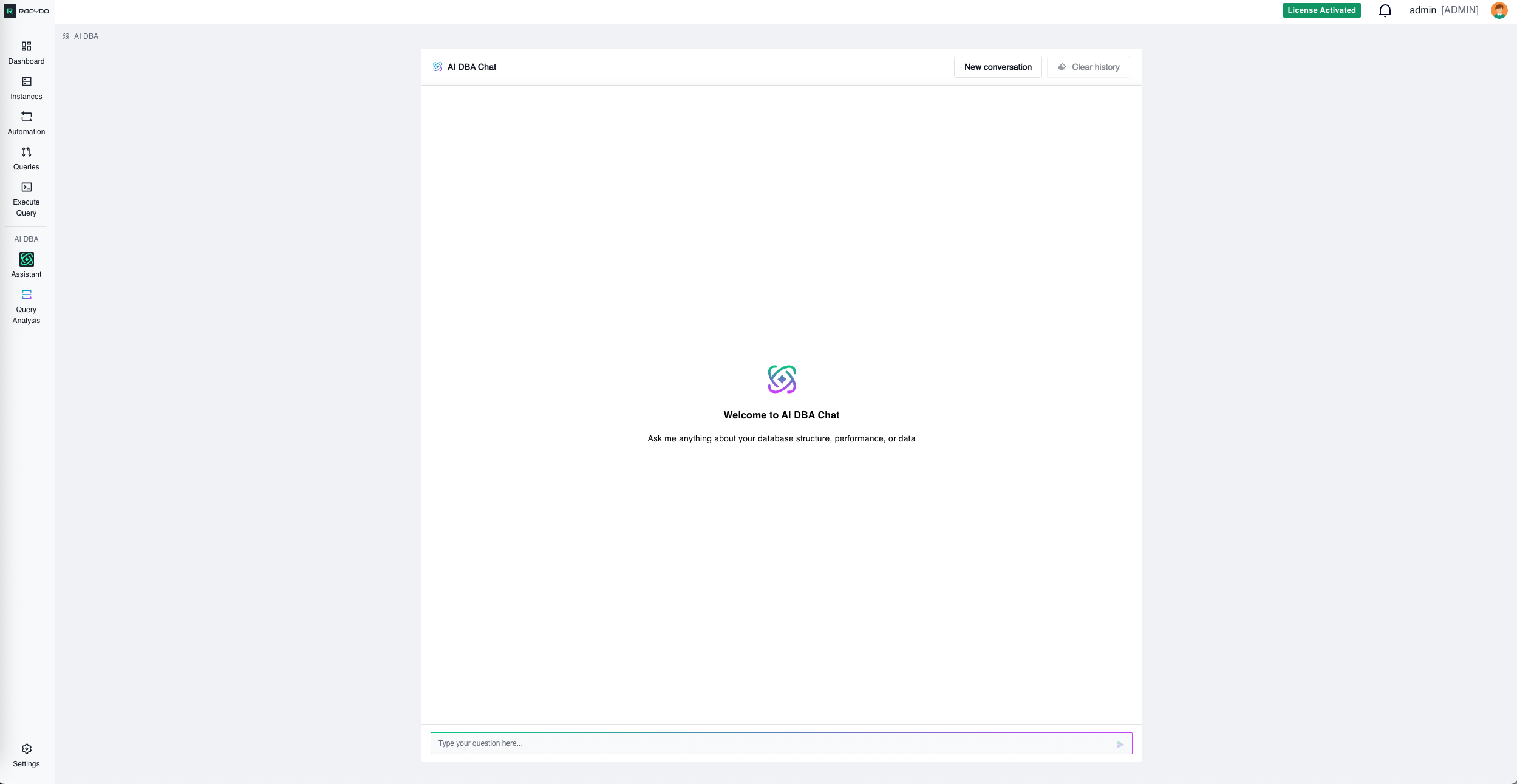The image size is (1517, 784).
Task: Open the Automation section
Action: tap(26, 122)
